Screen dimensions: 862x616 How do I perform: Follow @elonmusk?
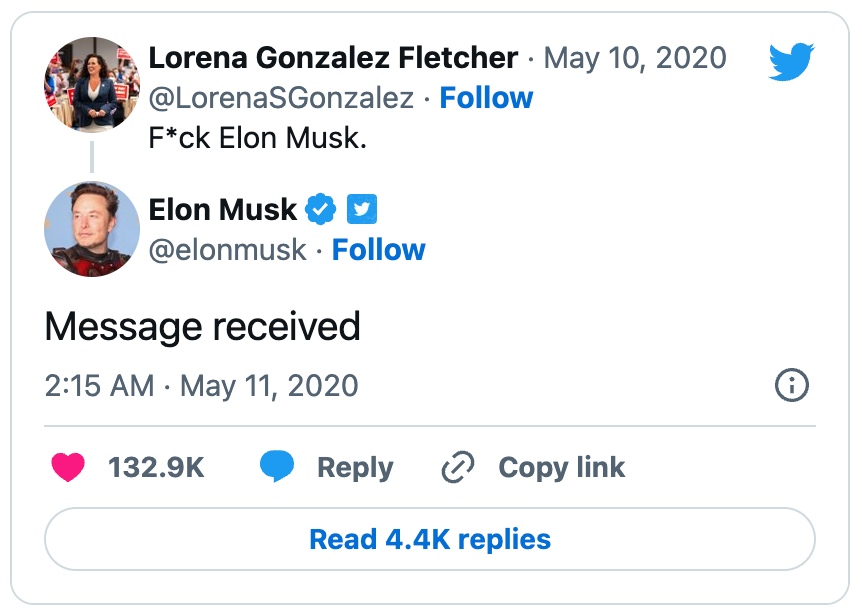[x=378, y=249]
